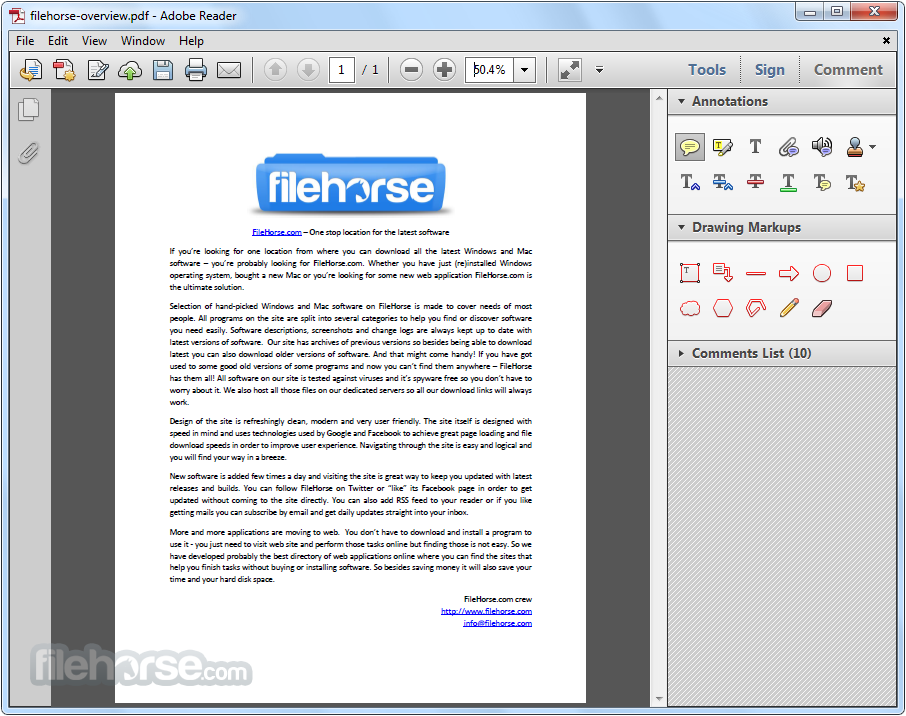The image size is (906, 716).
Task: Collapse the Drawing Markups section
Action: [682, 228]
